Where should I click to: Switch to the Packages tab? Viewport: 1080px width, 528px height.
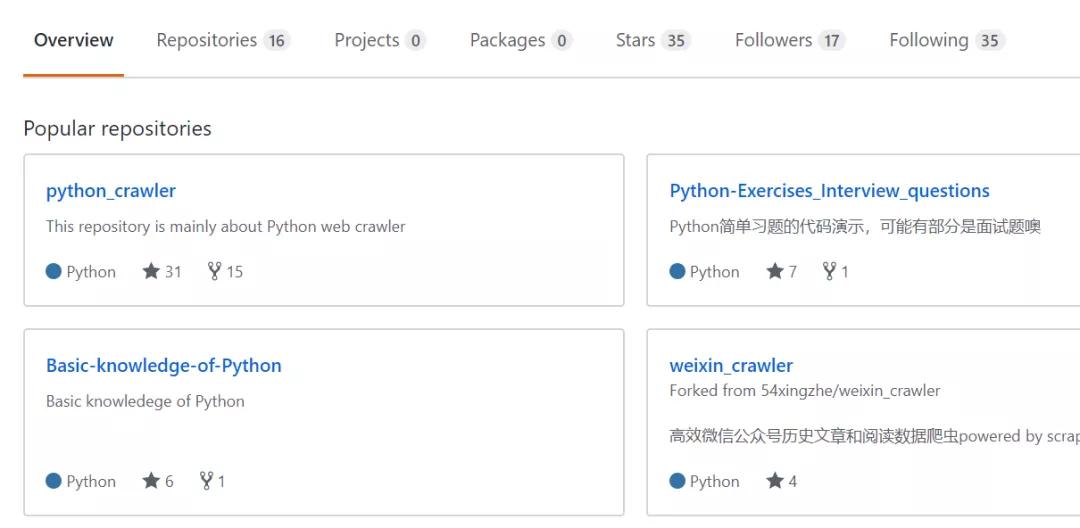click(x=507, y=40)
